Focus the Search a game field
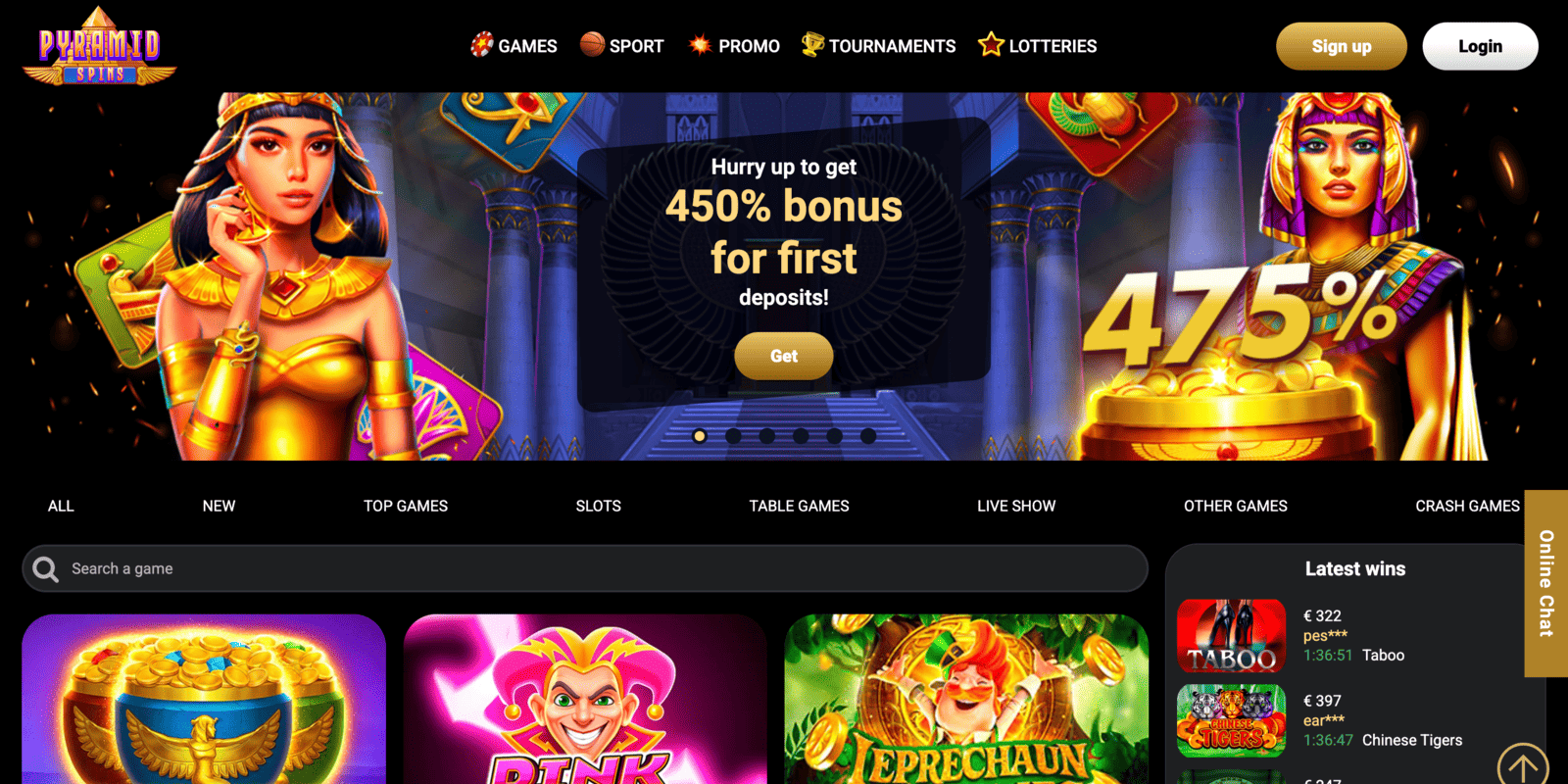 pyautogui.click(x=585, y=568)
